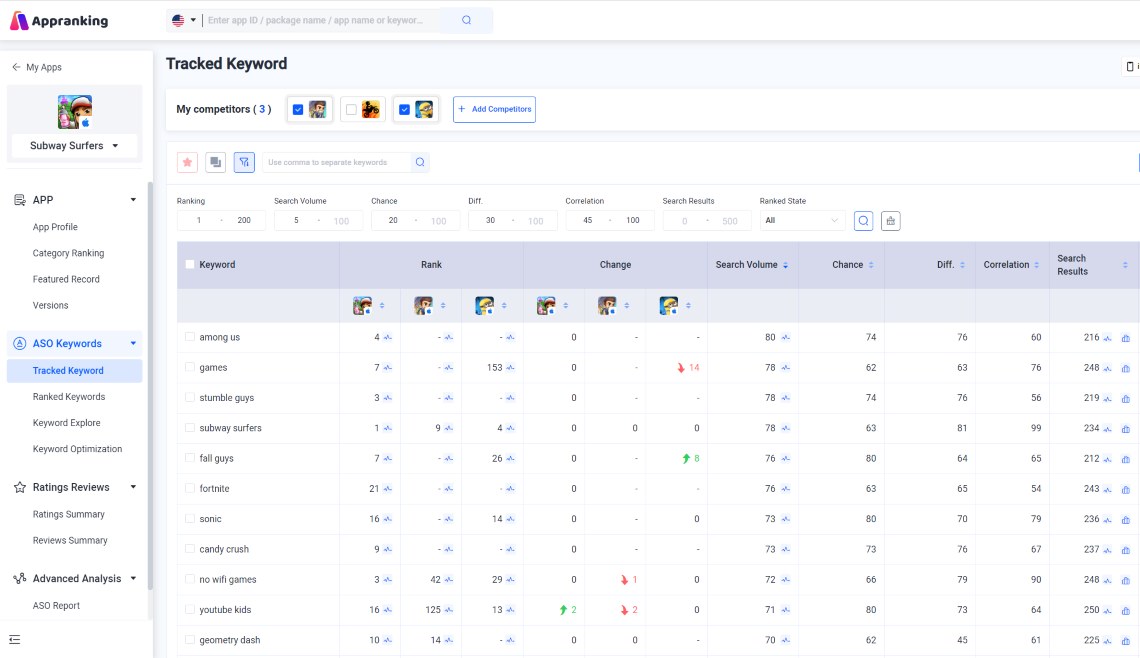Sort by Chance column
The width and height of the screenshot is (1140, 658).
[871, 265]
